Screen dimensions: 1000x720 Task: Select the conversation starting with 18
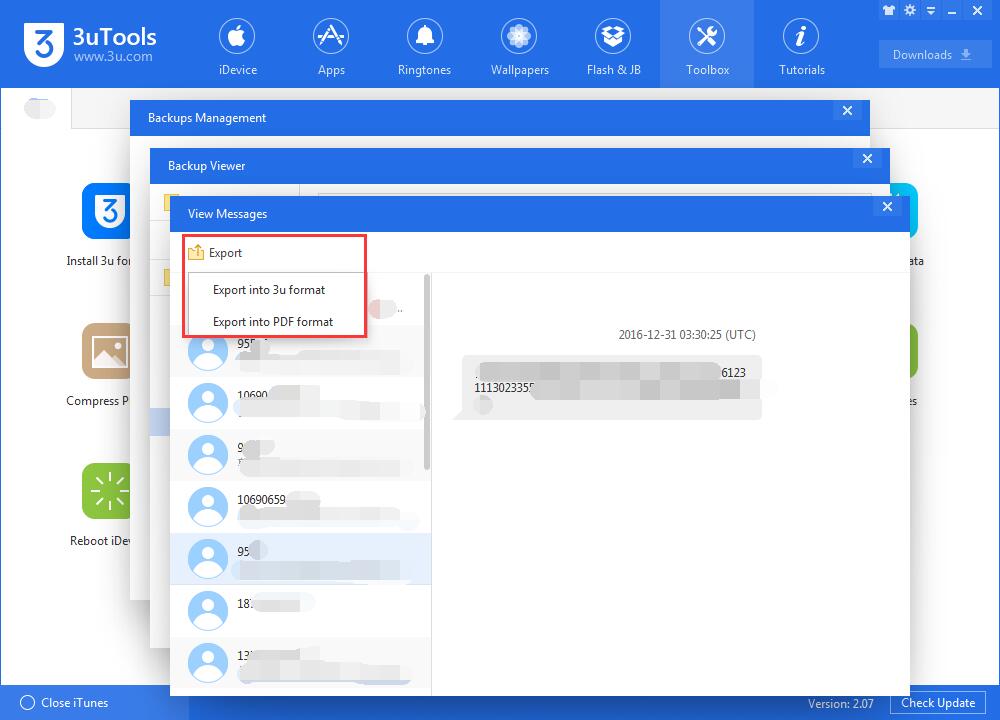click(299, 610)
